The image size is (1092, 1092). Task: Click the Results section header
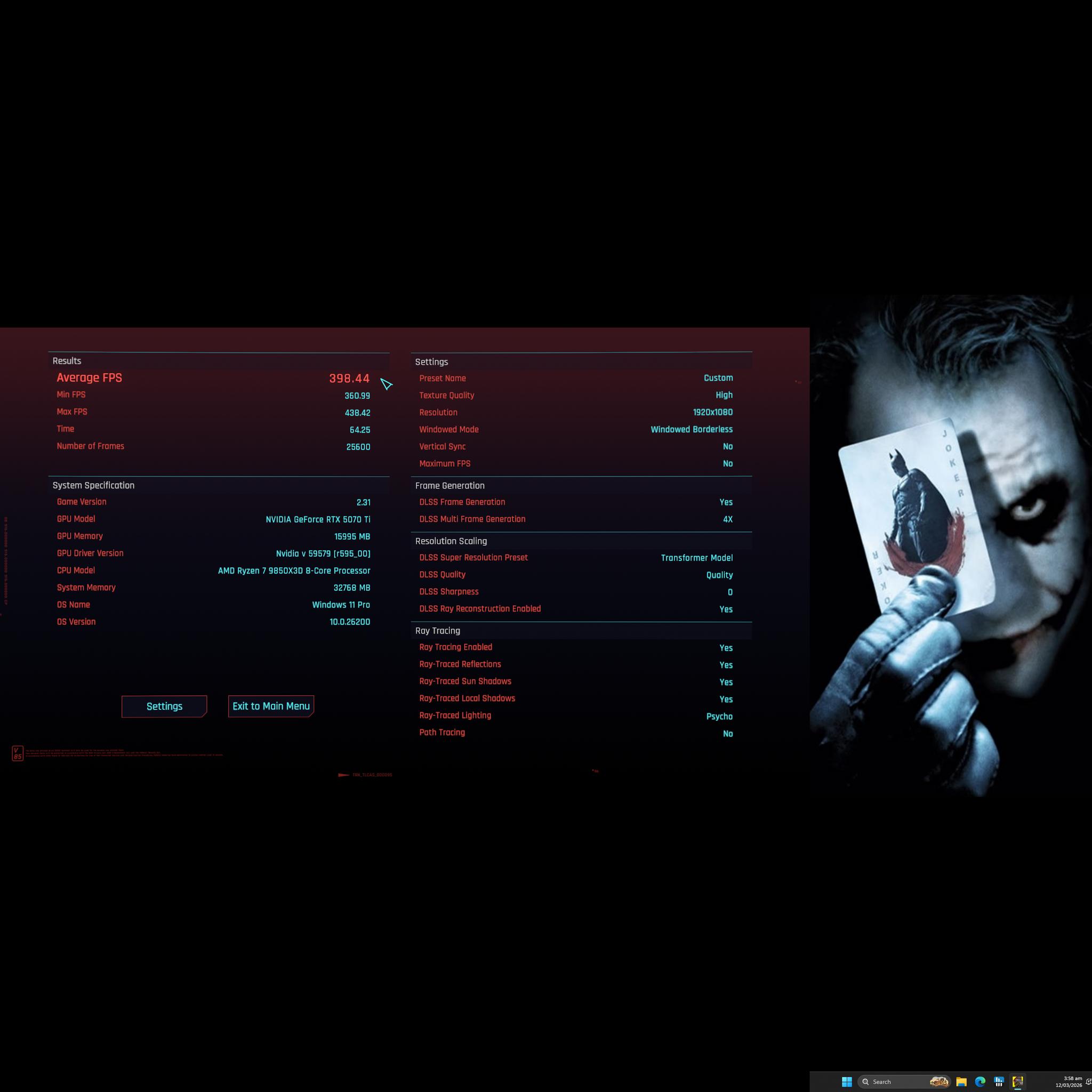pos(67,361)
